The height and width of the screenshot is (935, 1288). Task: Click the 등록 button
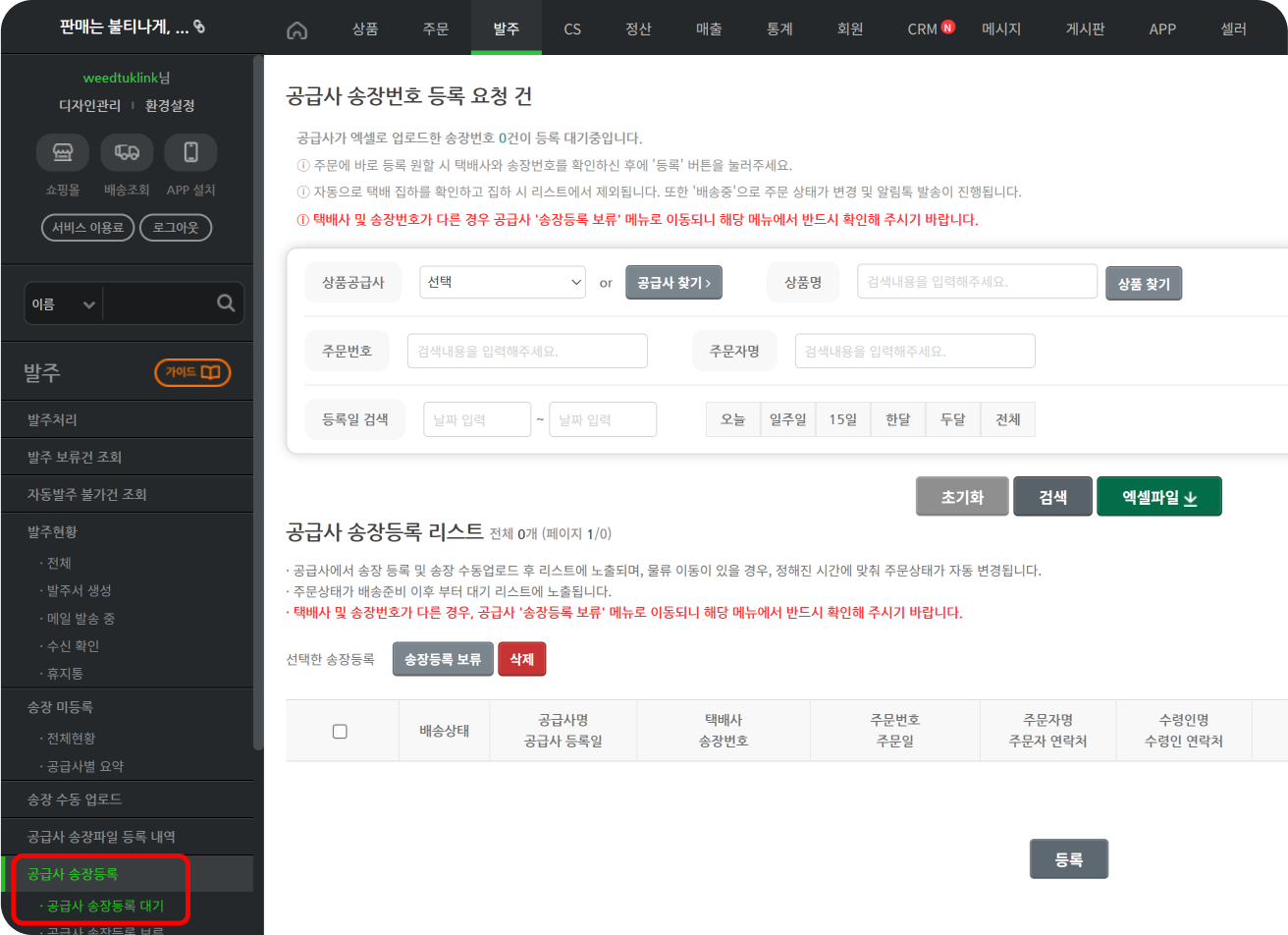tap(1069, 859)
